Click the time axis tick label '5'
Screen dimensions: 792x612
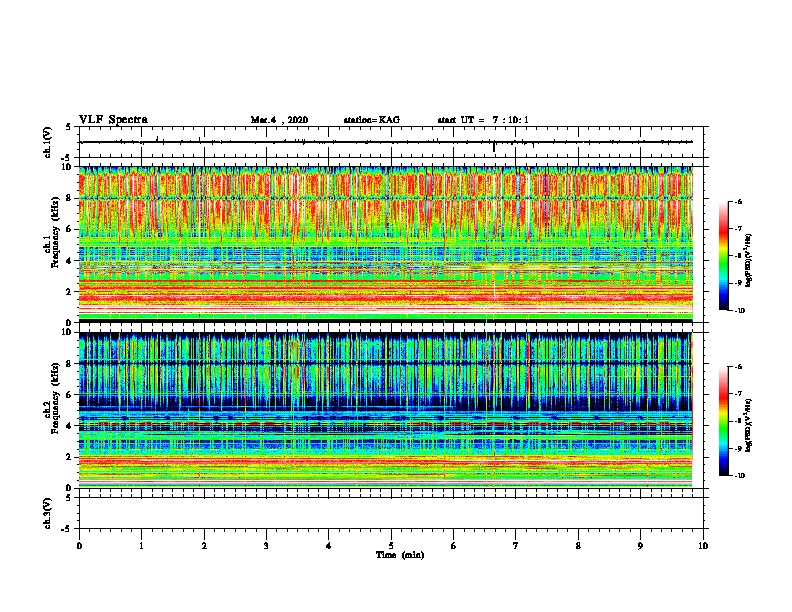pyautogui.click(x=391, y=546)
